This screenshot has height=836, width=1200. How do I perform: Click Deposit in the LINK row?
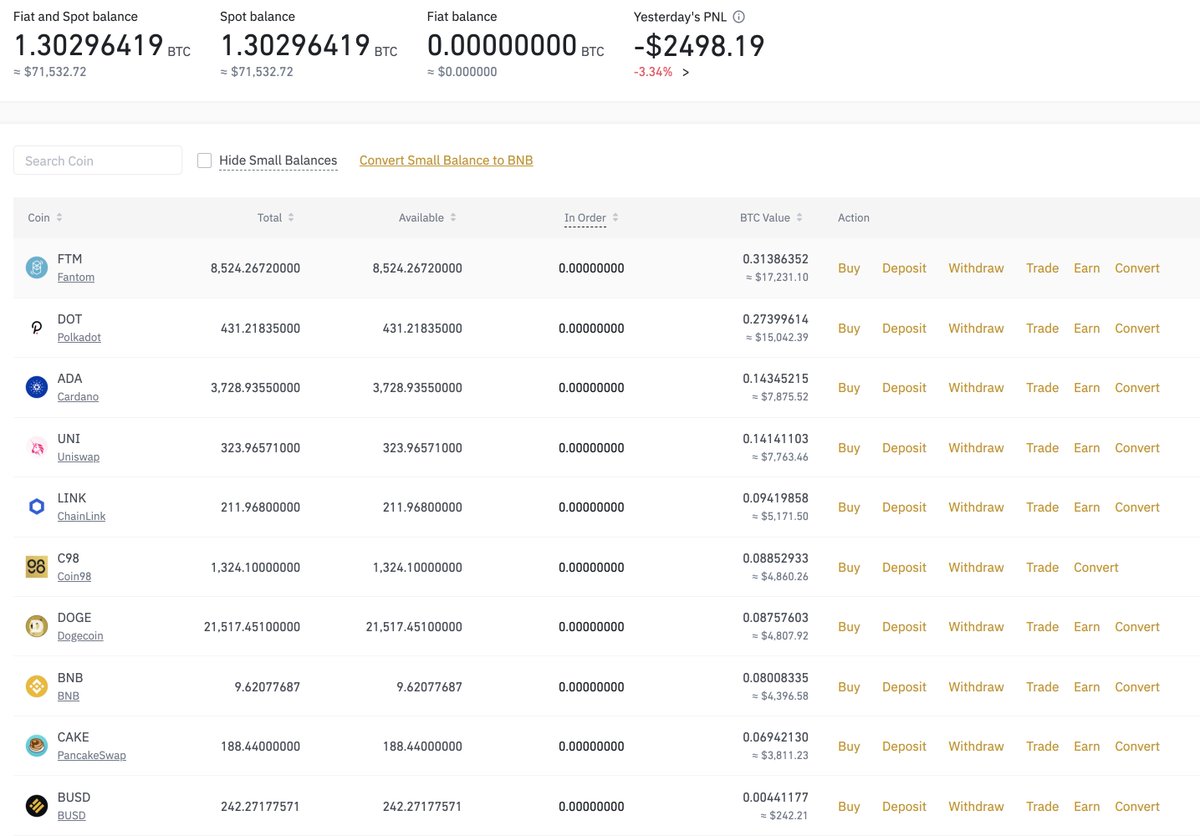tap(904, 507)
